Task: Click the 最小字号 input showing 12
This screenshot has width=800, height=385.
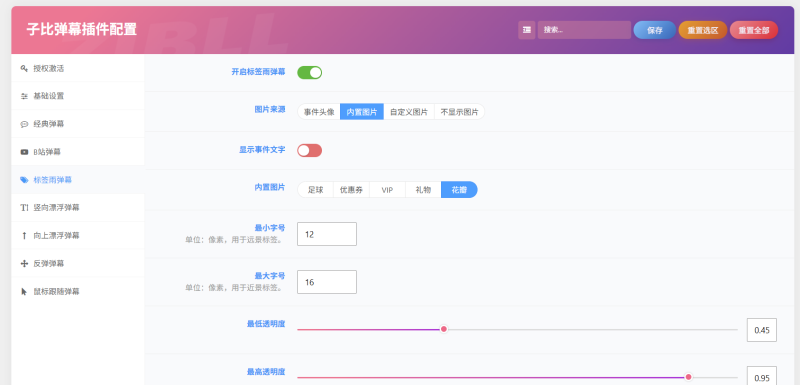Action: pos(327,234)
